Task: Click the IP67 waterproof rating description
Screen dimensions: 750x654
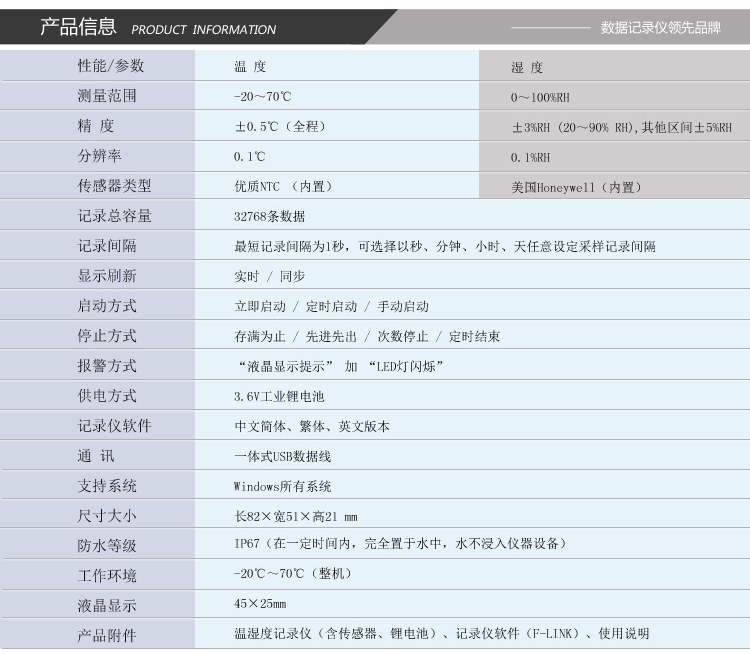Action: [x=400, y=543]
